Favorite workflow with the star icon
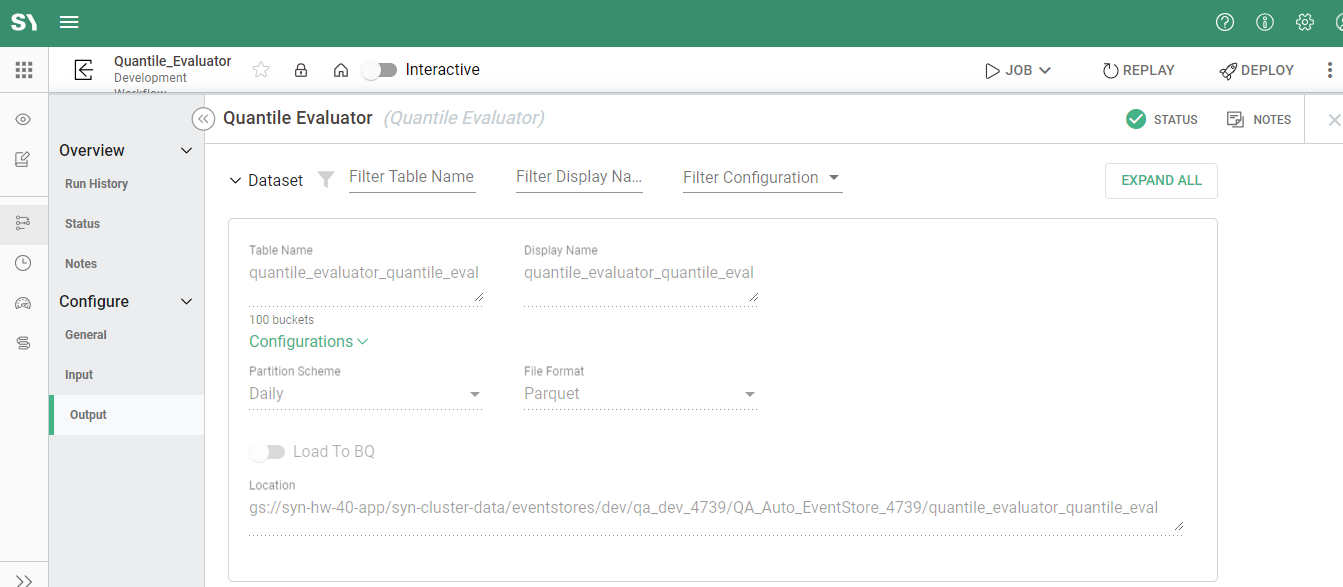The width and height of the screenshot is (1343, 587). [261, 70]
